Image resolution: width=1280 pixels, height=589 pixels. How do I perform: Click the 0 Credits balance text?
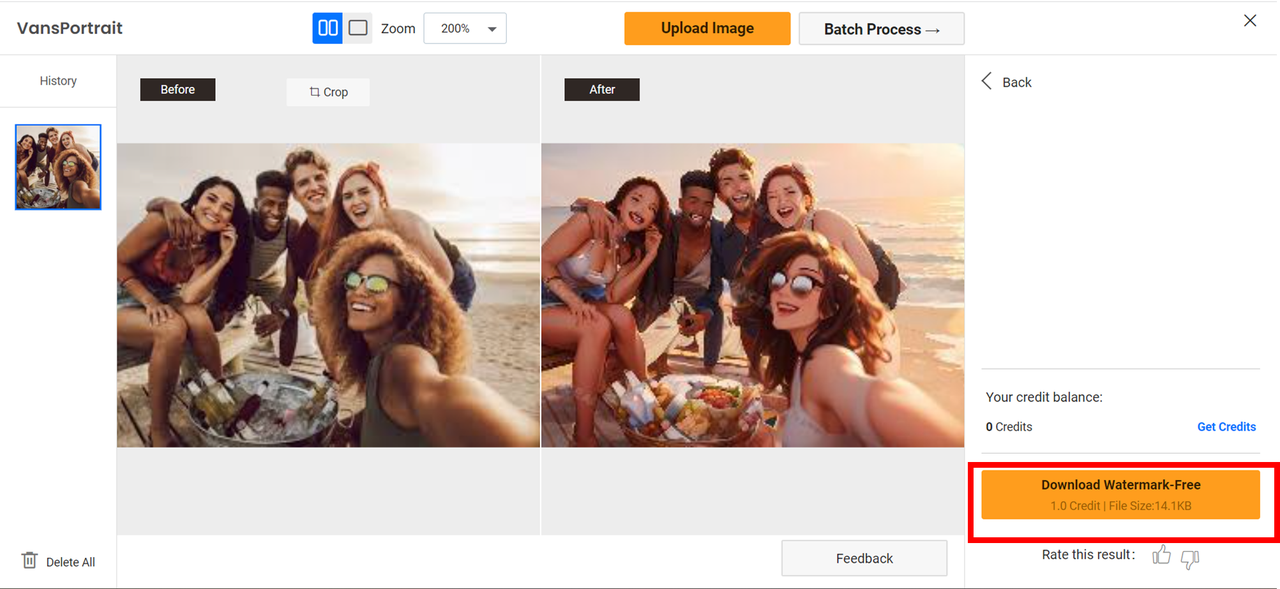[1009, 427]
